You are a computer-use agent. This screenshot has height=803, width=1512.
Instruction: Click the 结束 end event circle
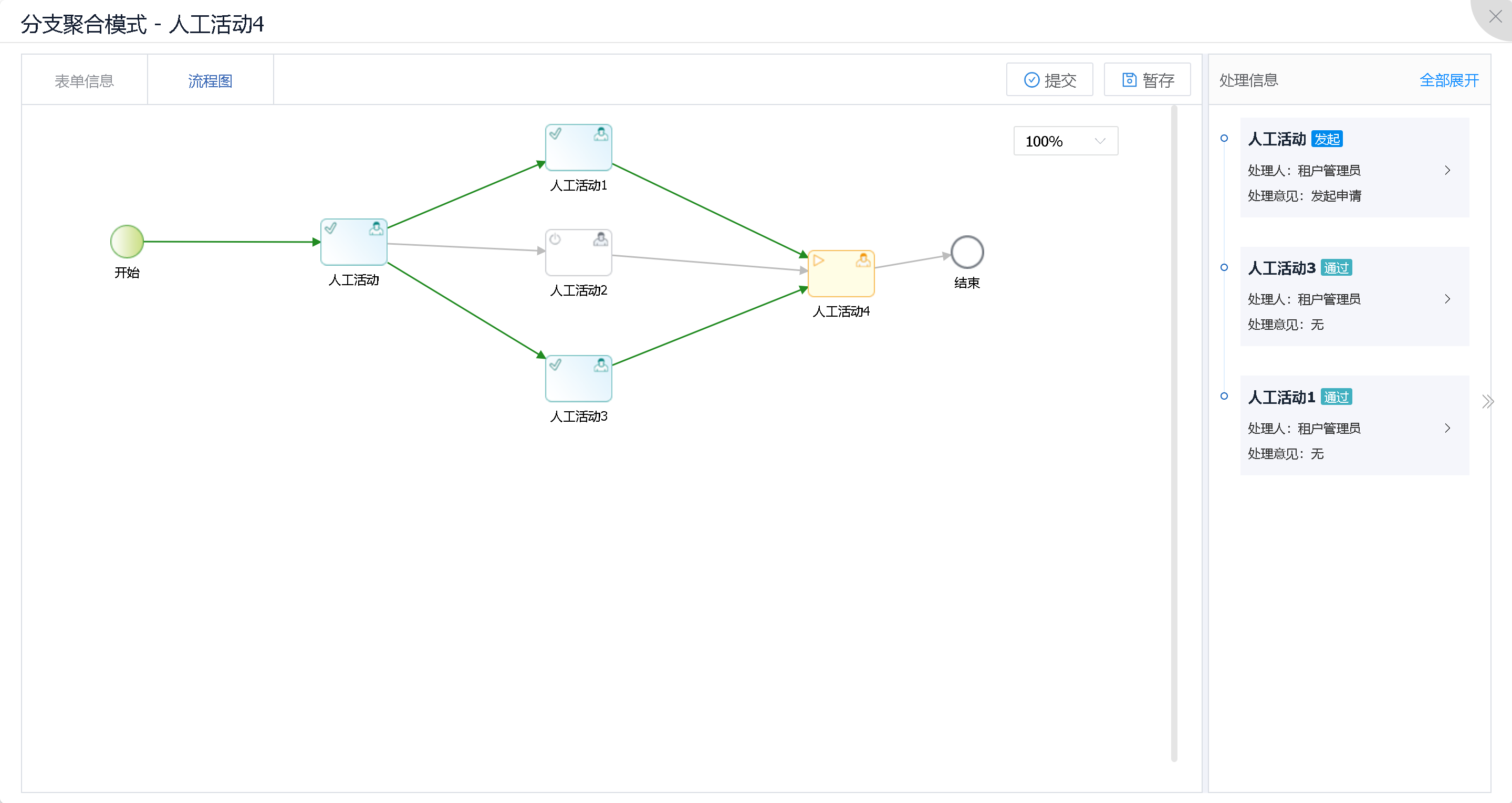tap(966, 253)
